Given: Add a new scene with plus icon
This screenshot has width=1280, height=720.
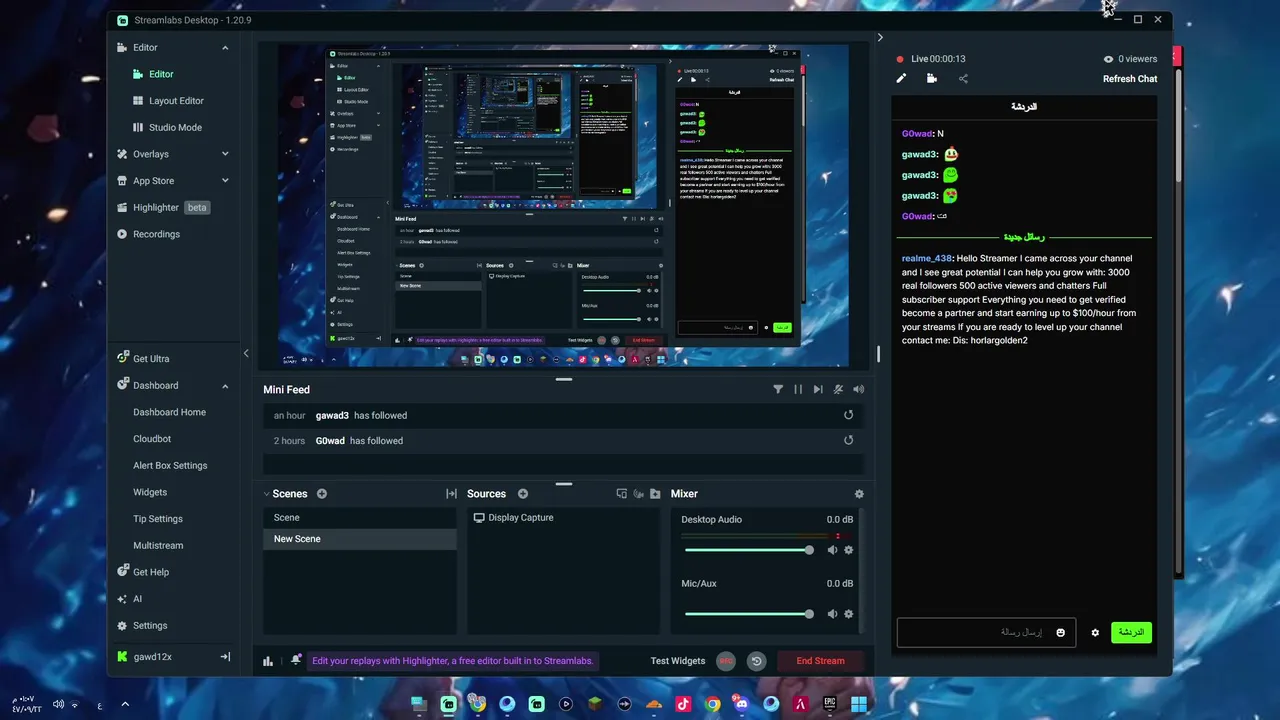Looking at the screenshot, I should pyautogui.click(x=322, y=494).
